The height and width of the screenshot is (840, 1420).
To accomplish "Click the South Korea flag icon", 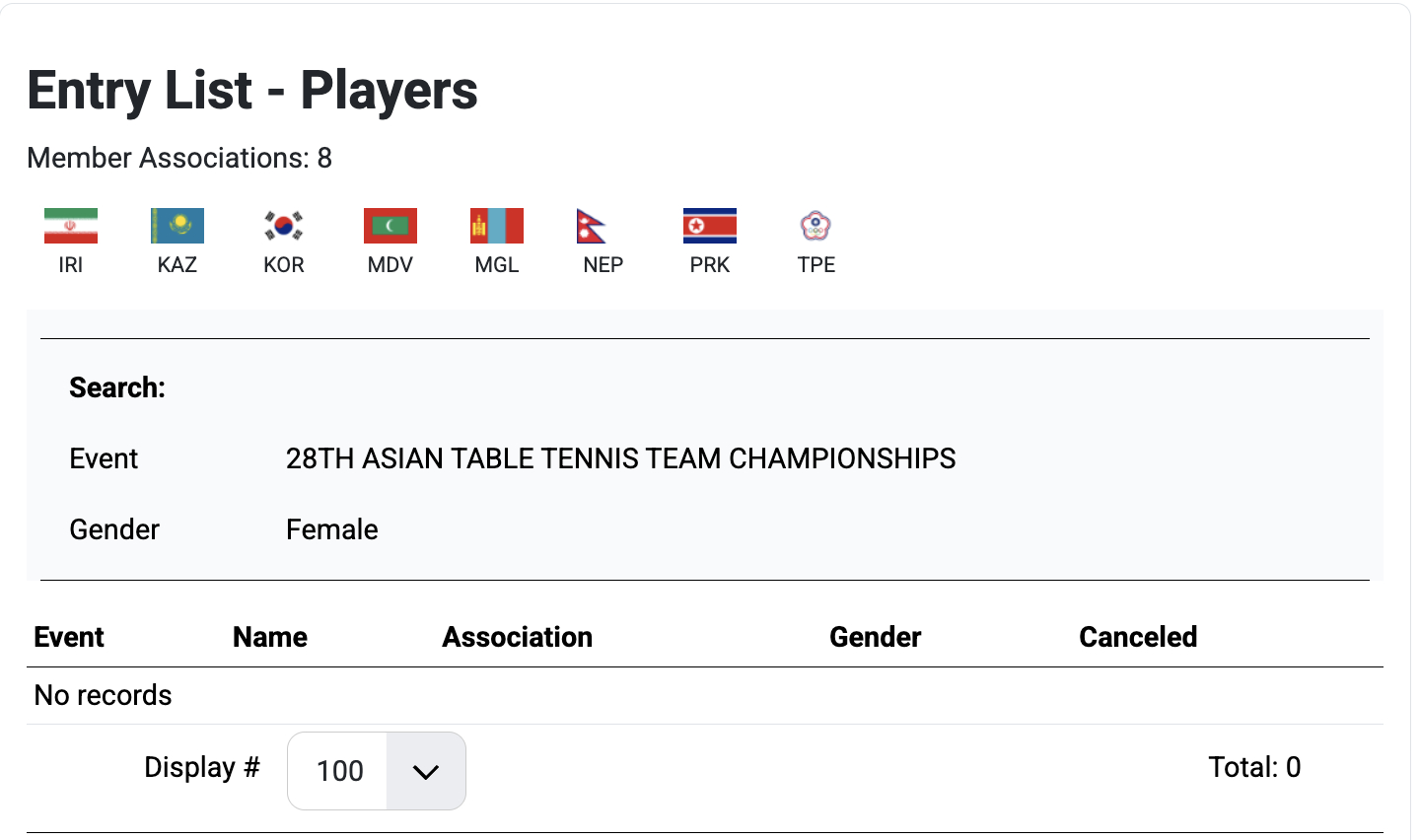I will 284,226.
